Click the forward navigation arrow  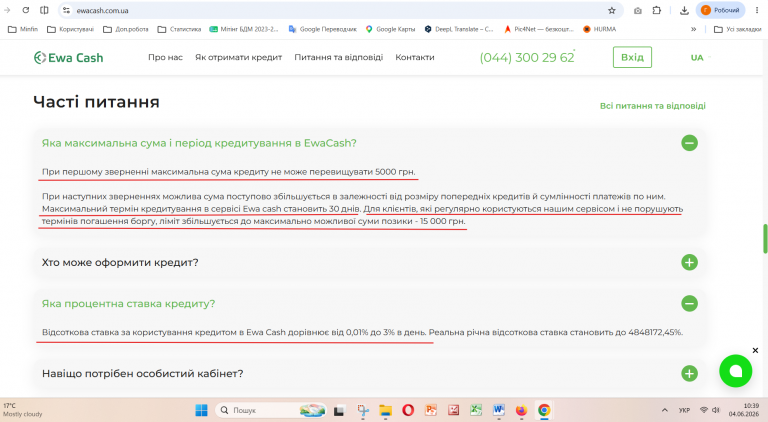[x=7, y=10]
